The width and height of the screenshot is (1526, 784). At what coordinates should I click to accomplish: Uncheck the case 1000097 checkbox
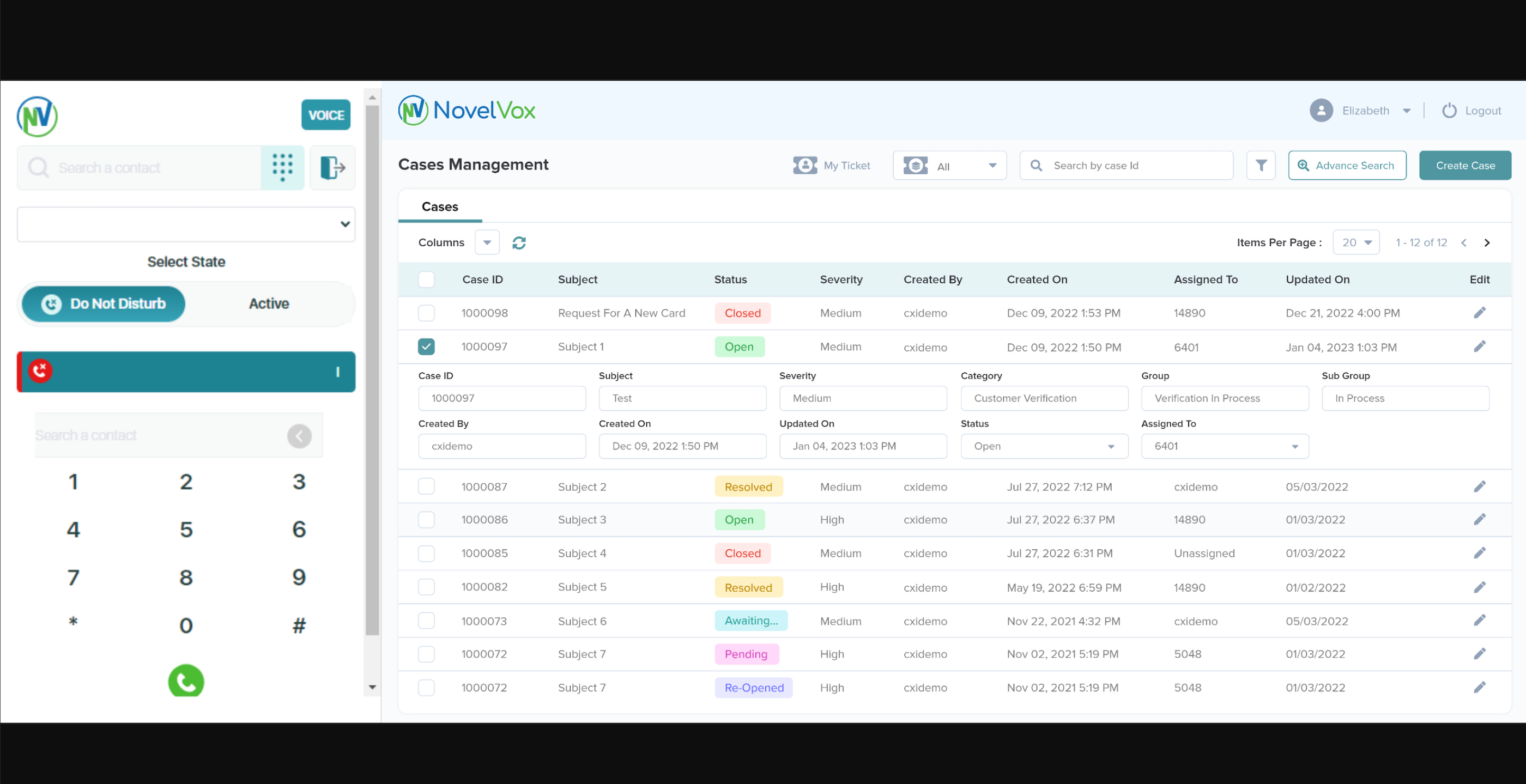426,347
